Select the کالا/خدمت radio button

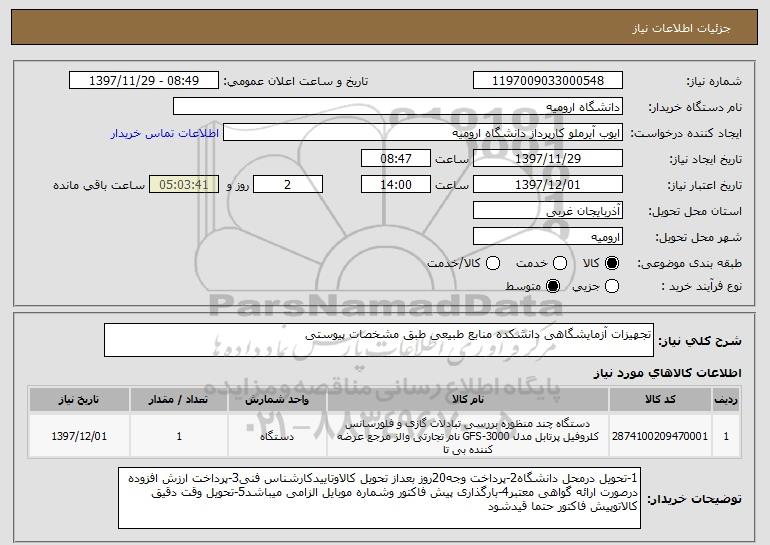493,263
